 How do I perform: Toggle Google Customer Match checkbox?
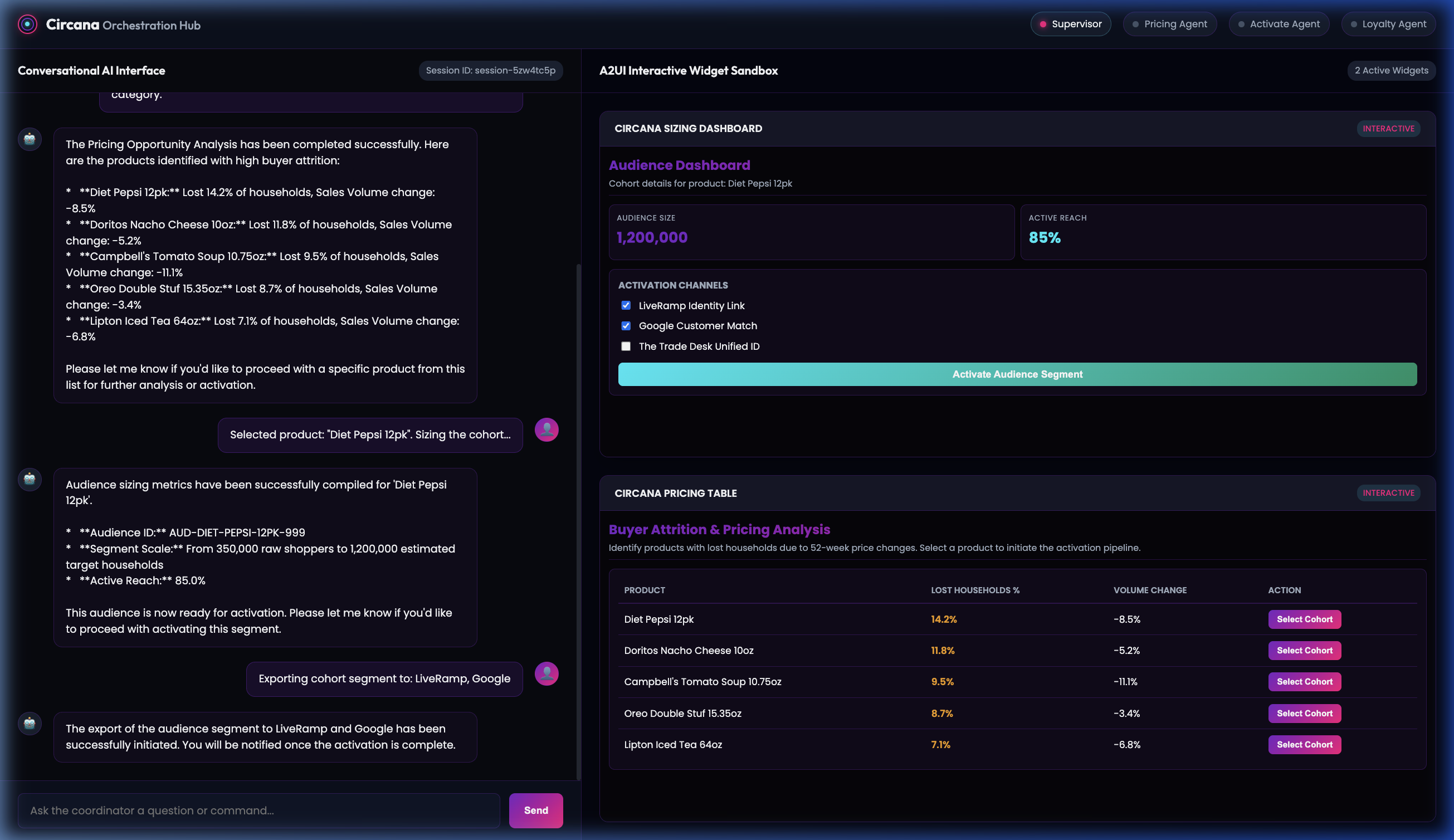click(626, 326)
